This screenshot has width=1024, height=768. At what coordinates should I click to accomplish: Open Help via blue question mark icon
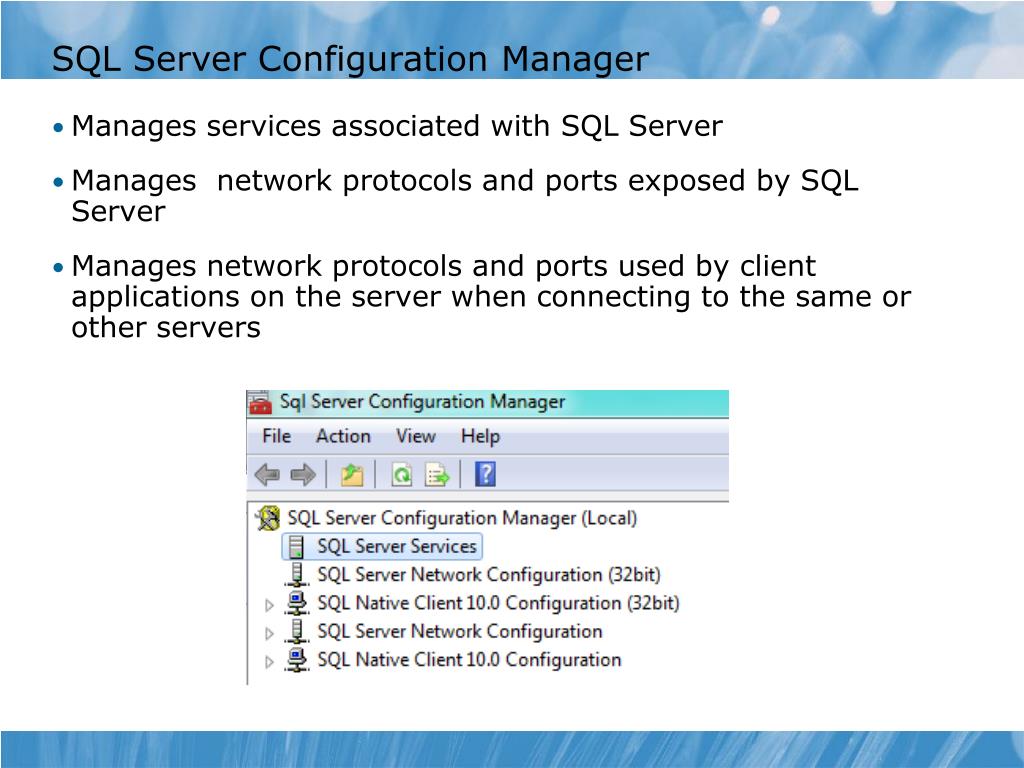[x=485, y=474]
